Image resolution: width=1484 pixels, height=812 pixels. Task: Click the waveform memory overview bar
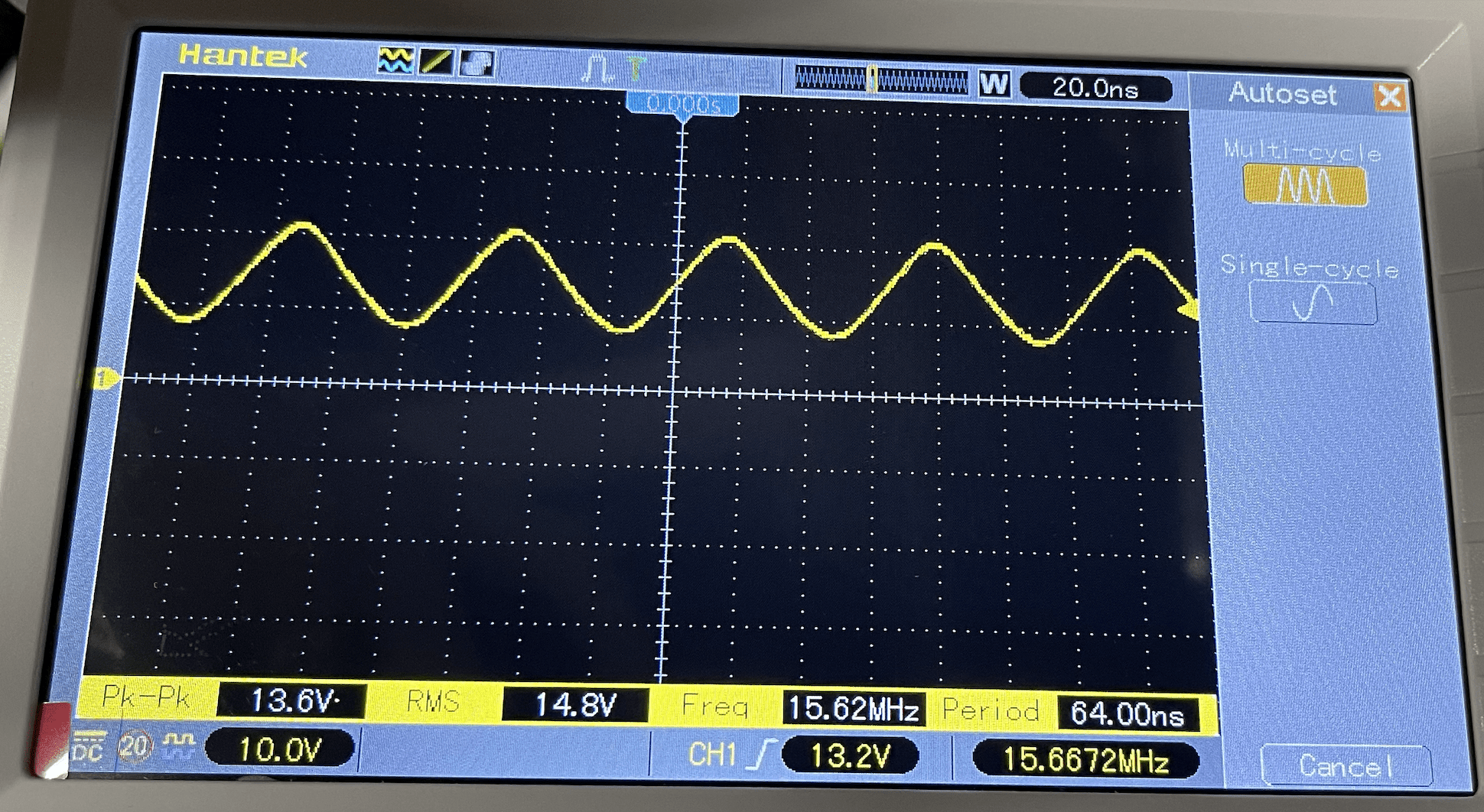click(x=881, y=80)
